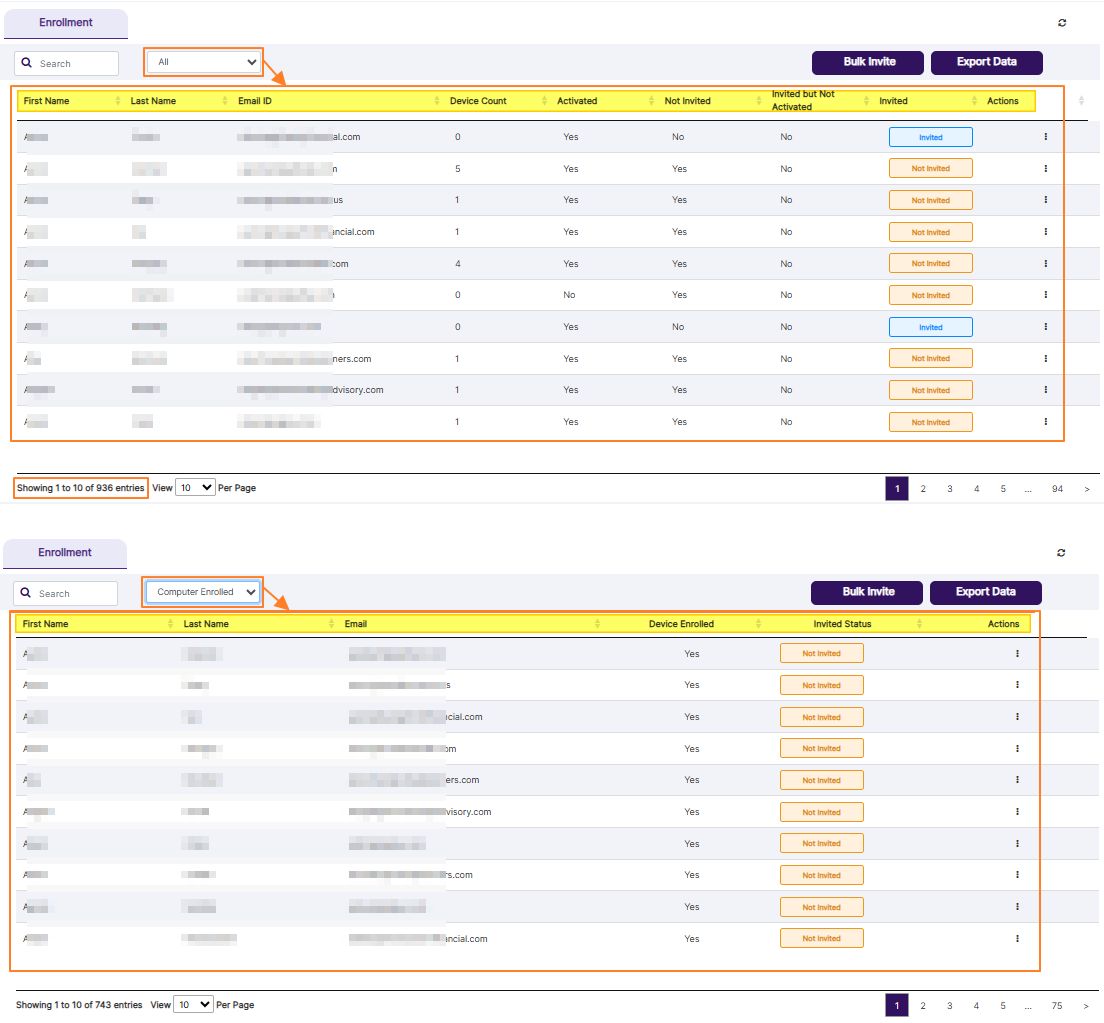This screenshot has height=1023, width=1104.
Task: Open the All filter dropdown
Action: 203,61
